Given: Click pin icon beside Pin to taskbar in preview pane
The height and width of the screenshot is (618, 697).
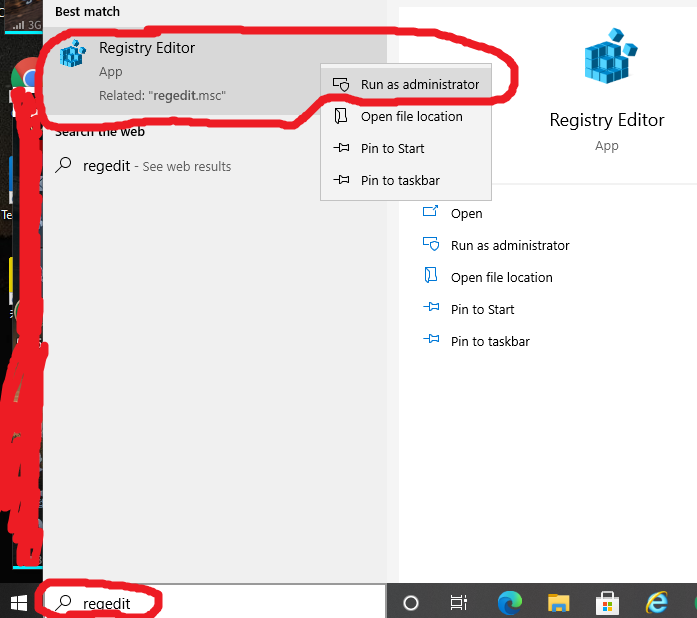Looking at the screenshot, I should click(x=431, y=339).
